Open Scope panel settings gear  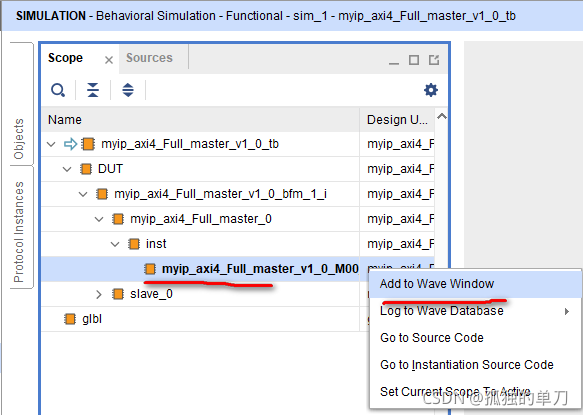tap(431, 90)
